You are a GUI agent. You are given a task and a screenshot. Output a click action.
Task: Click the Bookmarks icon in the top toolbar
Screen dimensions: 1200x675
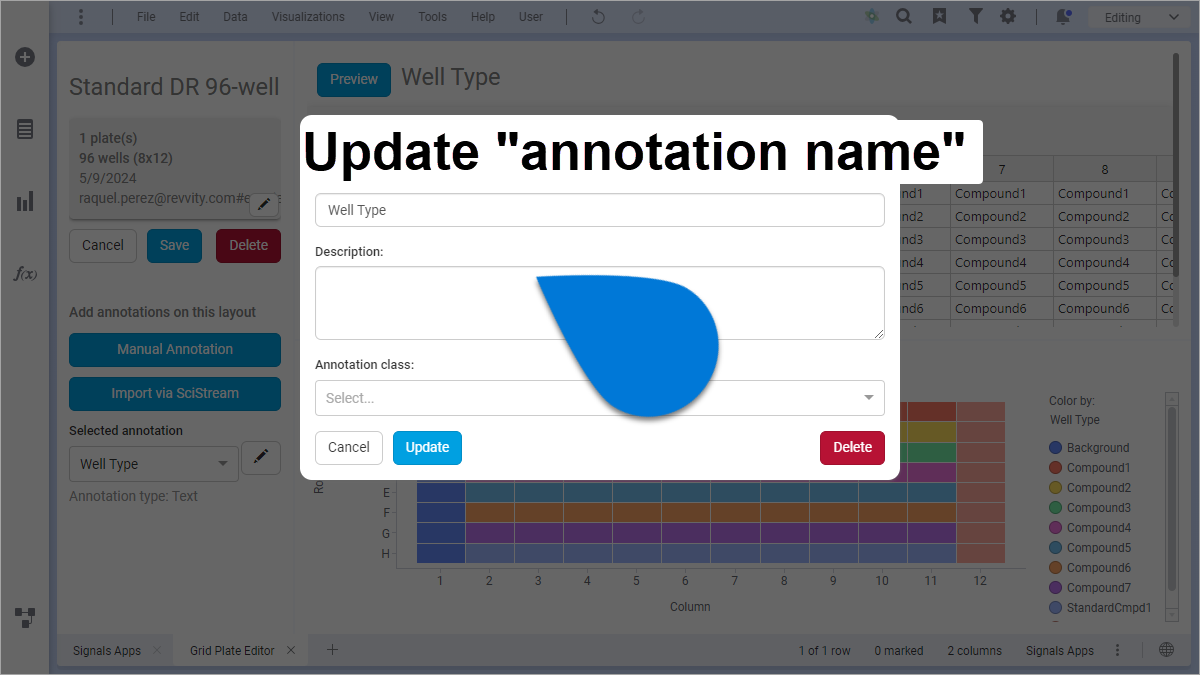(940, 16)
